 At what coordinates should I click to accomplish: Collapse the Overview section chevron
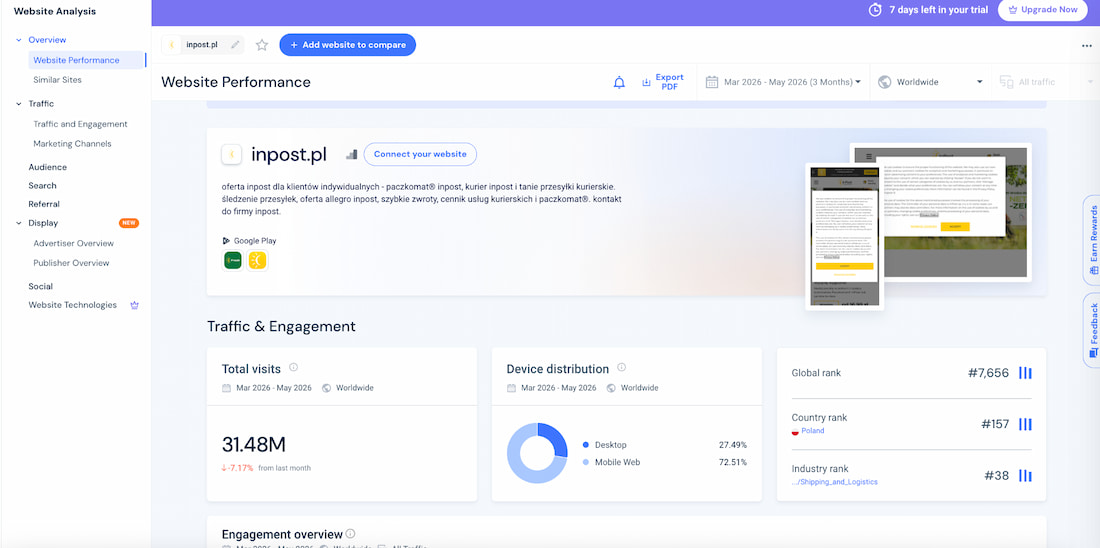[x=19, y=40]
